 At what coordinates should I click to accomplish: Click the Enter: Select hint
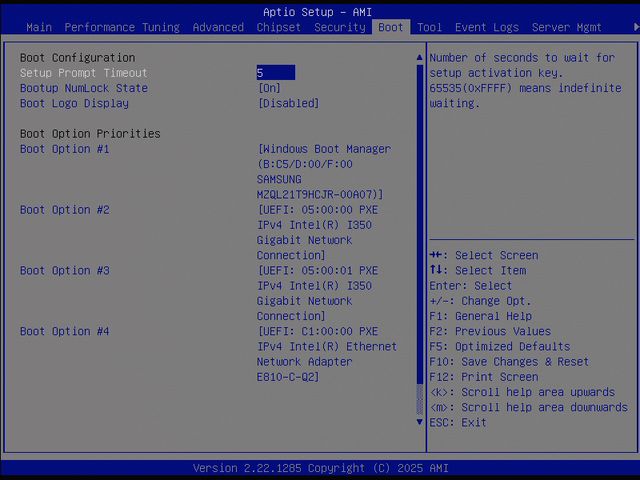coord(471,286)
